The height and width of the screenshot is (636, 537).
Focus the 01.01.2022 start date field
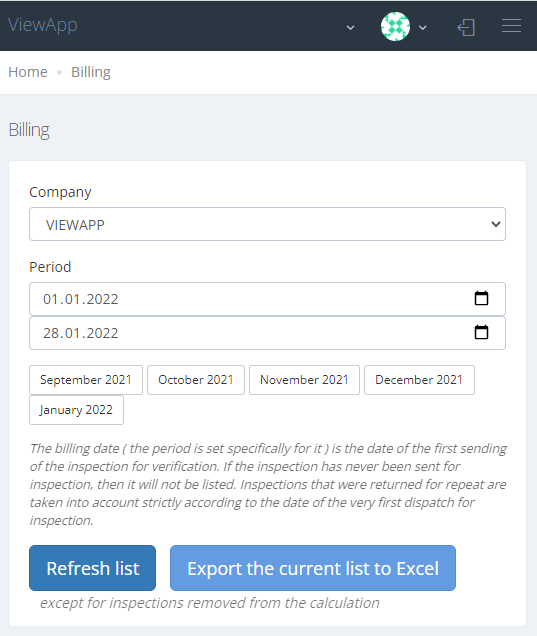click(267, 299)
